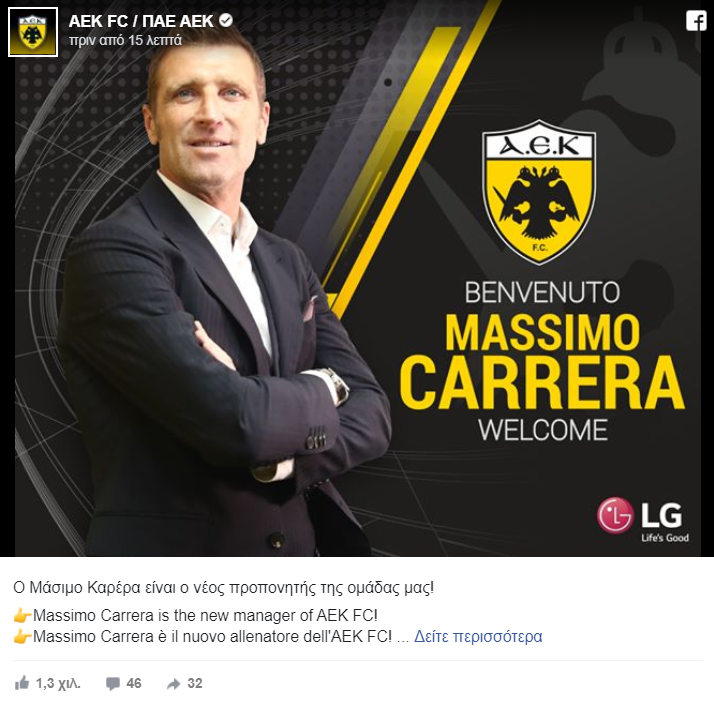Image resolution: width=714 pixels, height=704 pixels.
Task: Click the like thumbs-up icon
Action: (21, 683)
